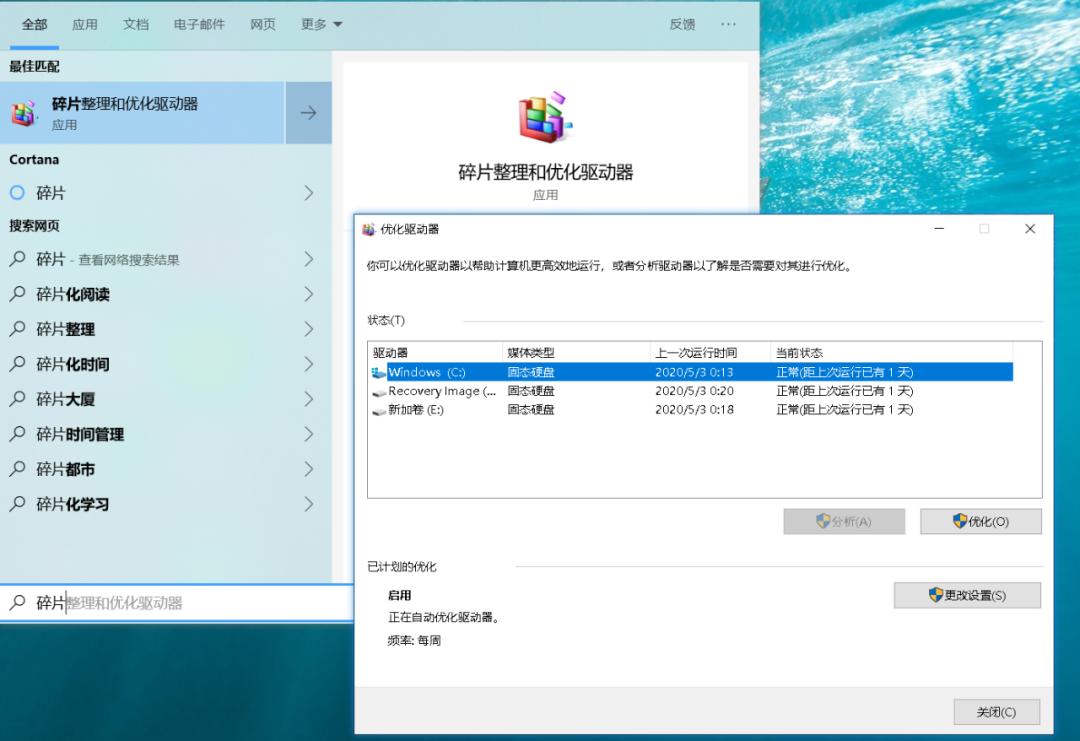Switch to the 网页 tab
The height and width of the screenshot is (741, 1080).
click(262, 24)
